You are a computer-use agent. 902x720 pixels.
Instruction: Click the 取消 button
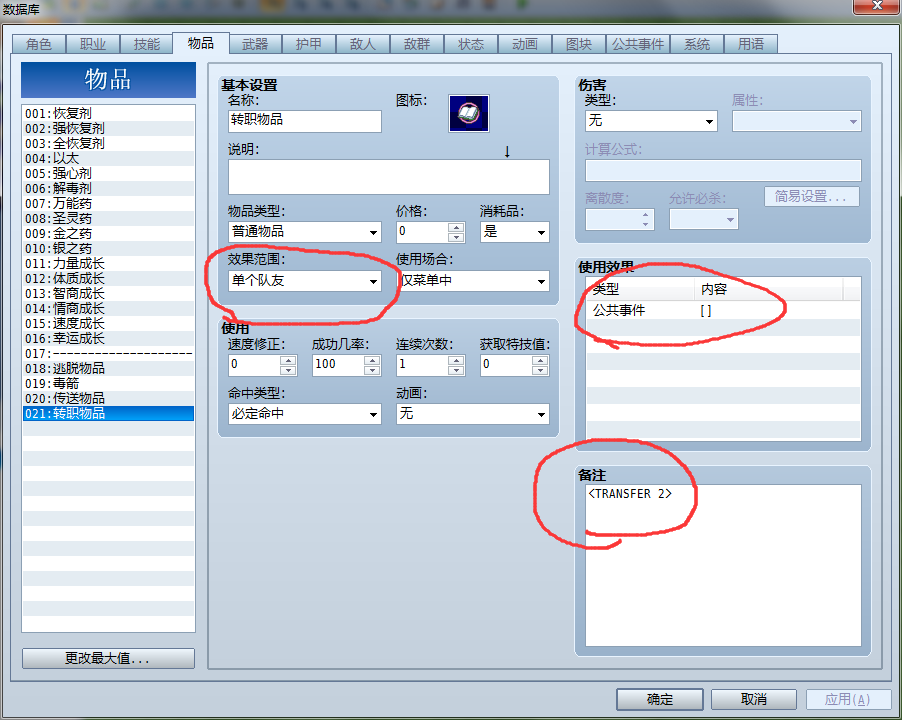pyautogui.click(x=754, y=699)
